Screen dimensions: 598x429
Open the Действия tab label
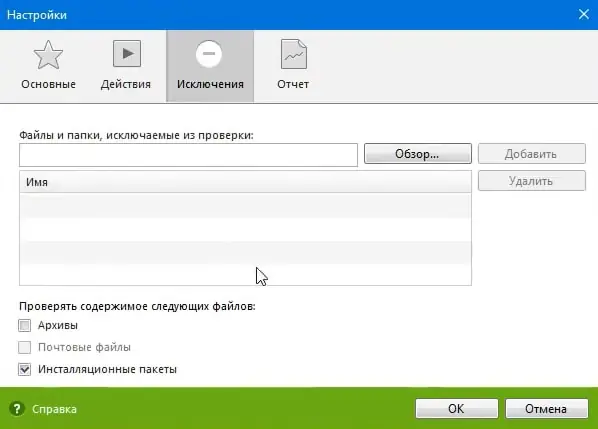(125, 84)
